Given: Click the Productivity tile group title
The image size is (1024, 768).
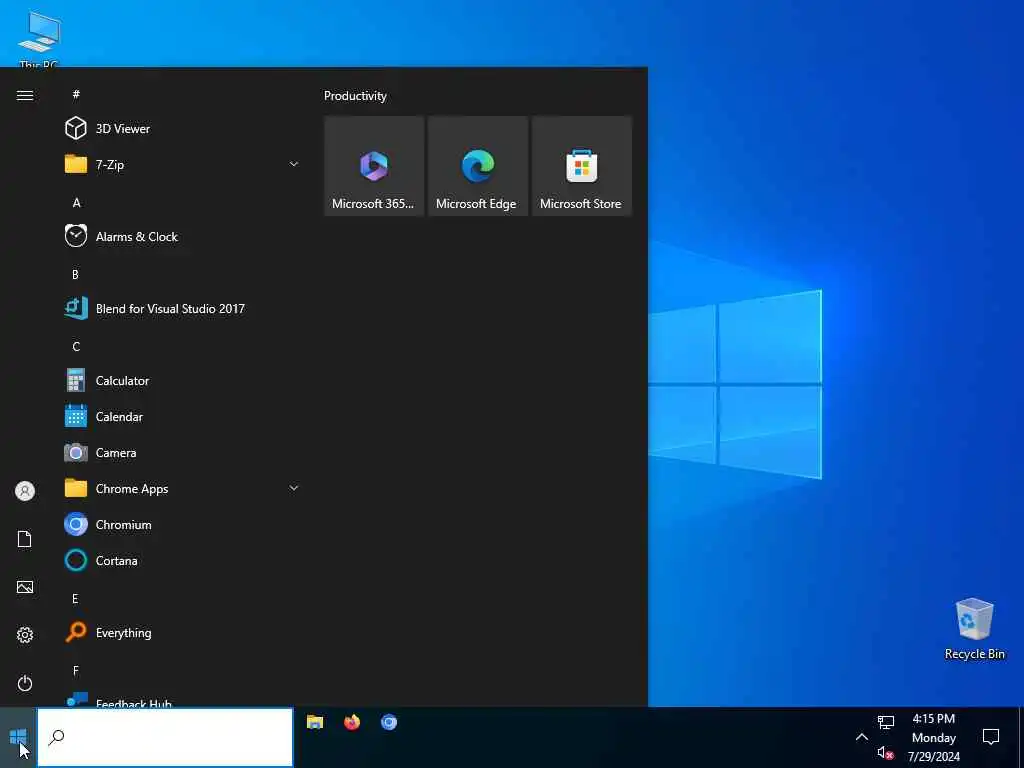Looking at the screenshot, I should [x=355, y=96].
